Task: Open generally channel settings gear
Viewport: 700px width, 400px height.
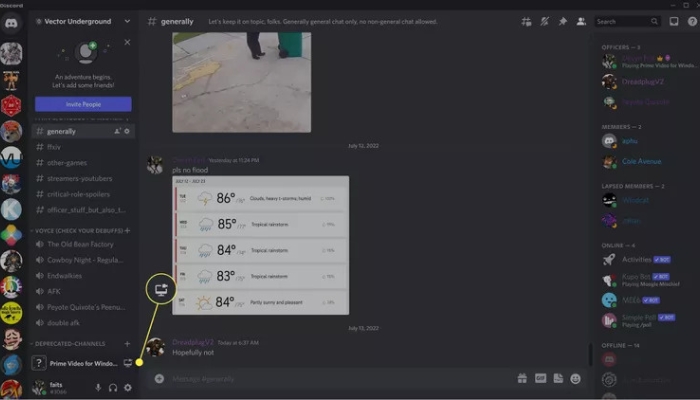Action: tap(127, 131)
